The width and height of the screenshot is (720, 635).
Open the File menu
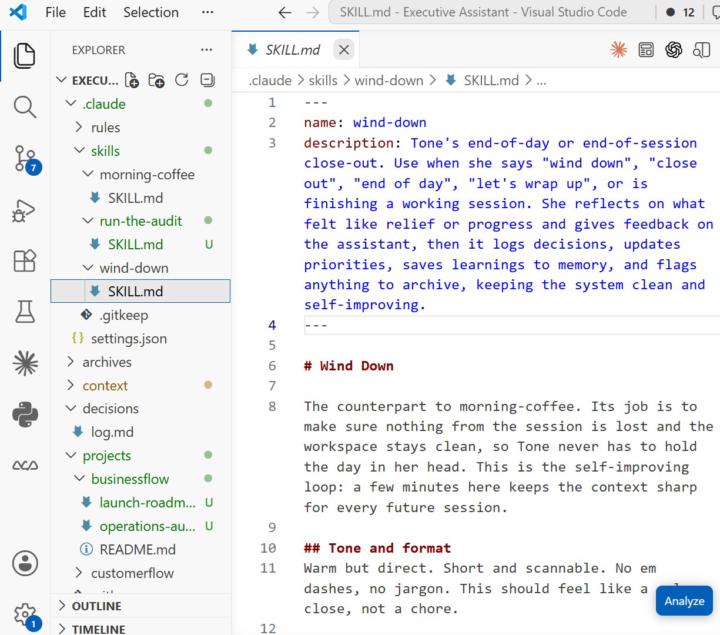pos(56,12)
